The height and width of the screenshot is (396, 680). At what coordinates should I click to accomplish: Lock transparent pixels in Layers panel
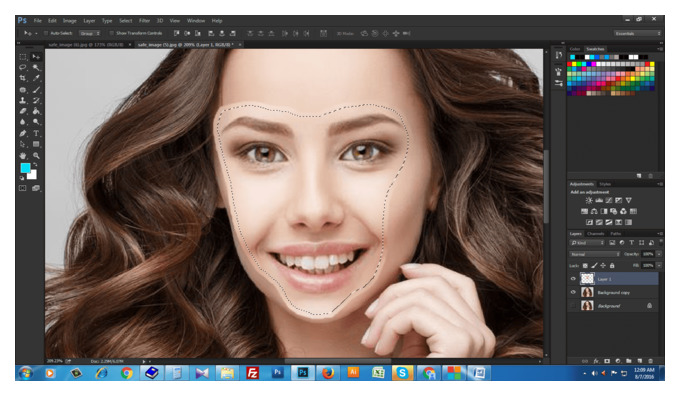[585, 265]
